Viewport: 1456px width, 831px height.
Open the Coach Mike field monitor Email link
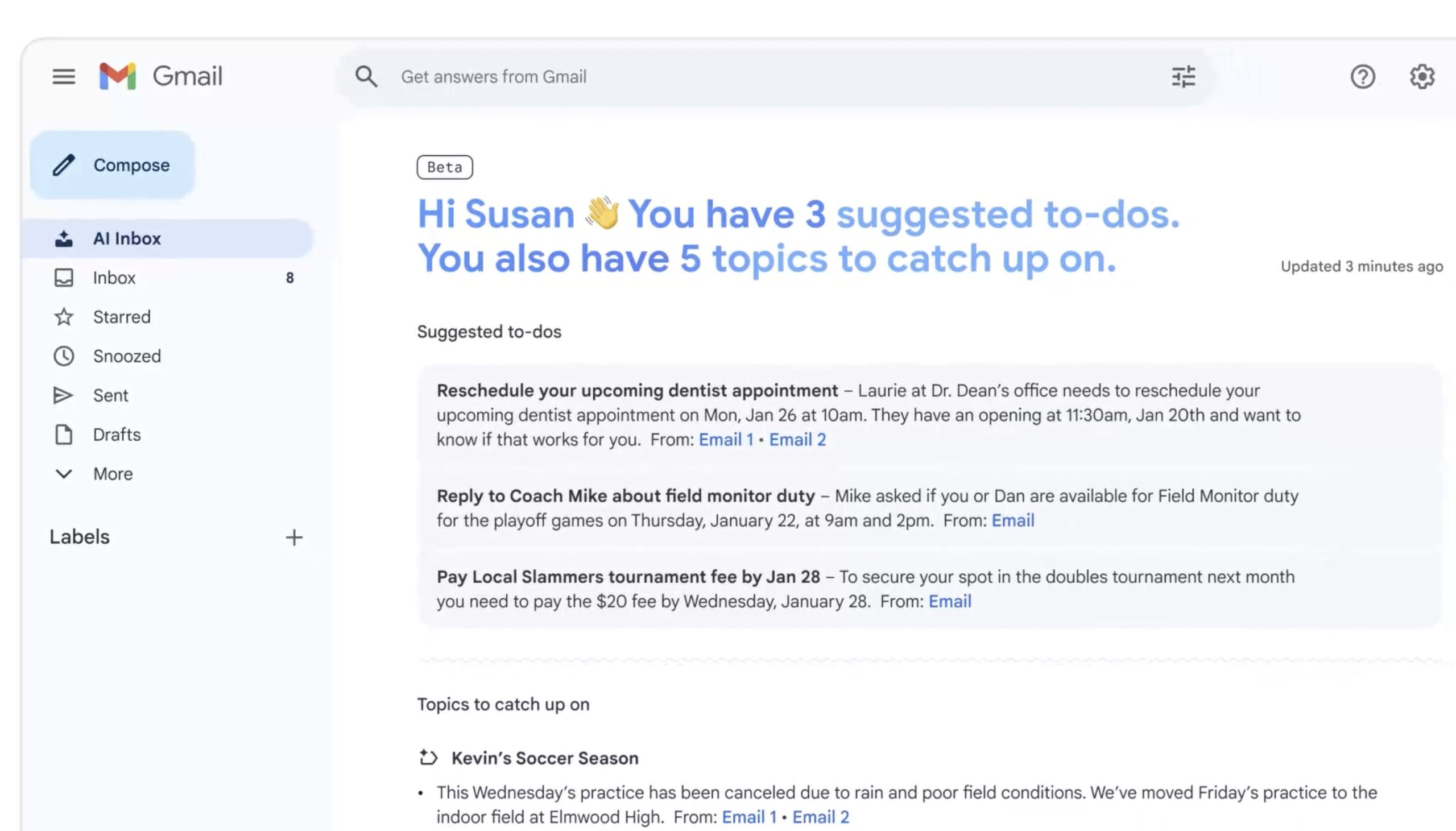pyautogui.click(x=1013, y=520)
